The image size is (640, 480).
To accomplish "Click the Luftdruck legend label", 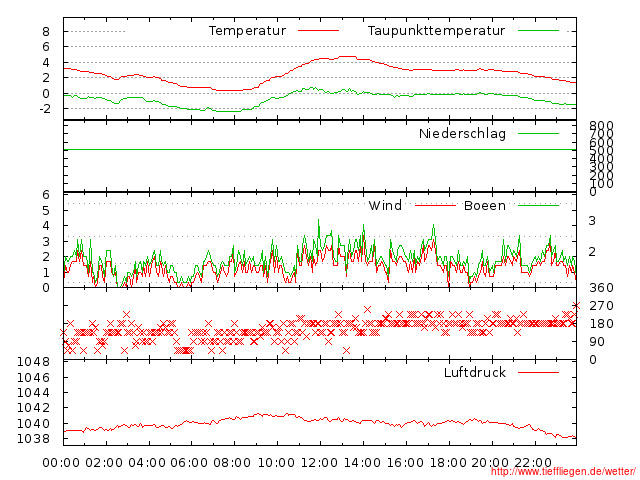I will click(475, 372).
